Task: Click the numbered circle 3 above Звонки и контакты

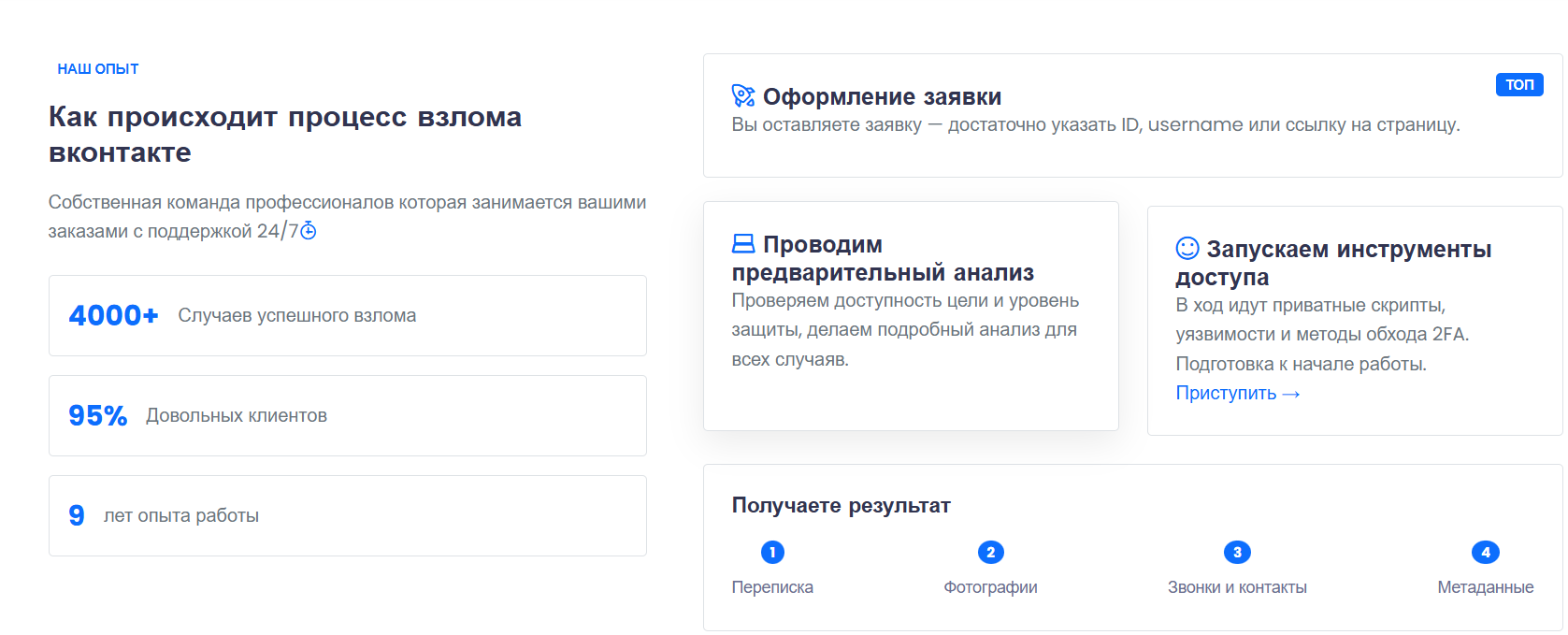Action: [1237, 553]
